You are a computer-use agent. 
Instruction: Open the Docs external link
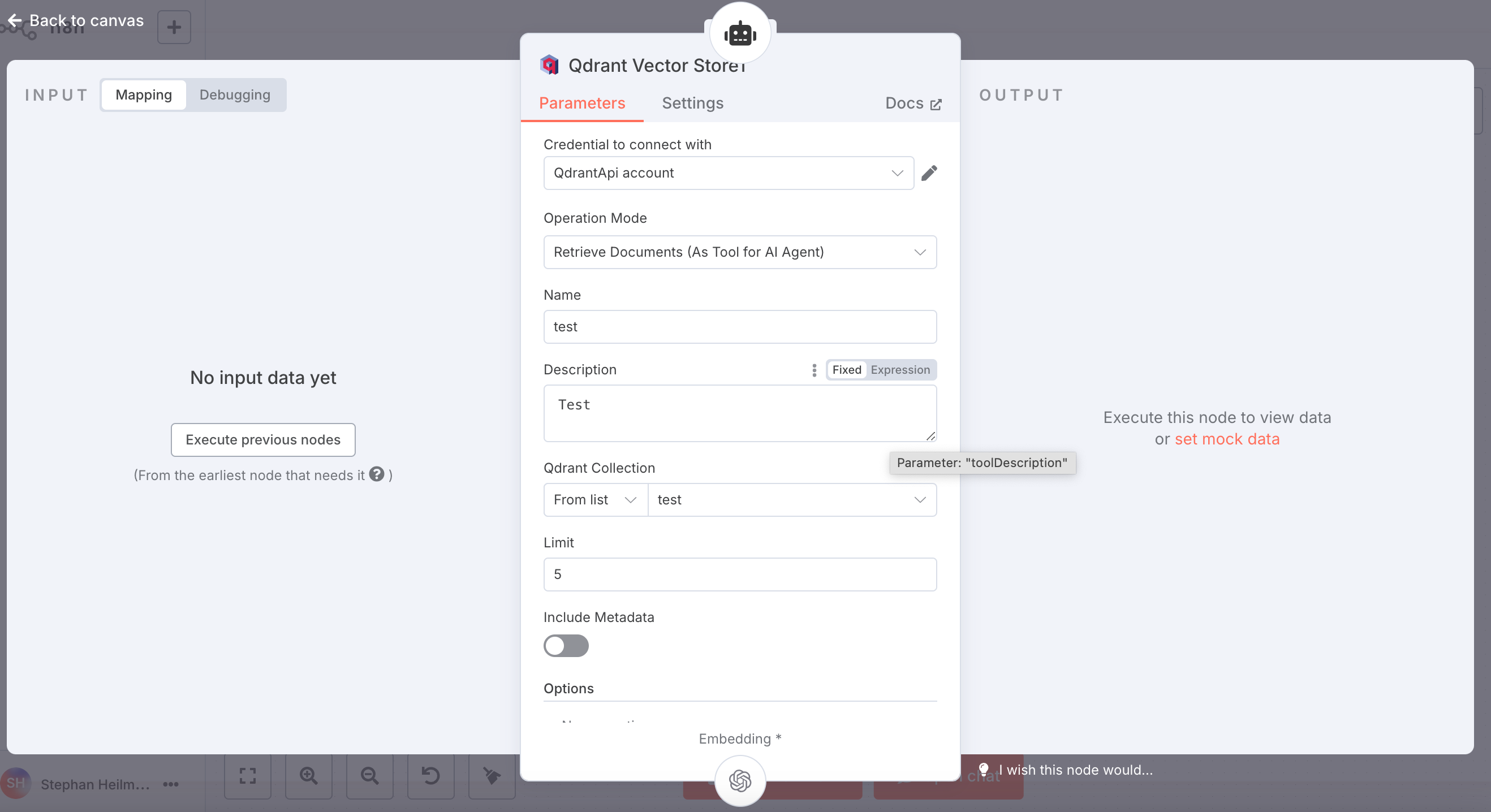point(913,103)
